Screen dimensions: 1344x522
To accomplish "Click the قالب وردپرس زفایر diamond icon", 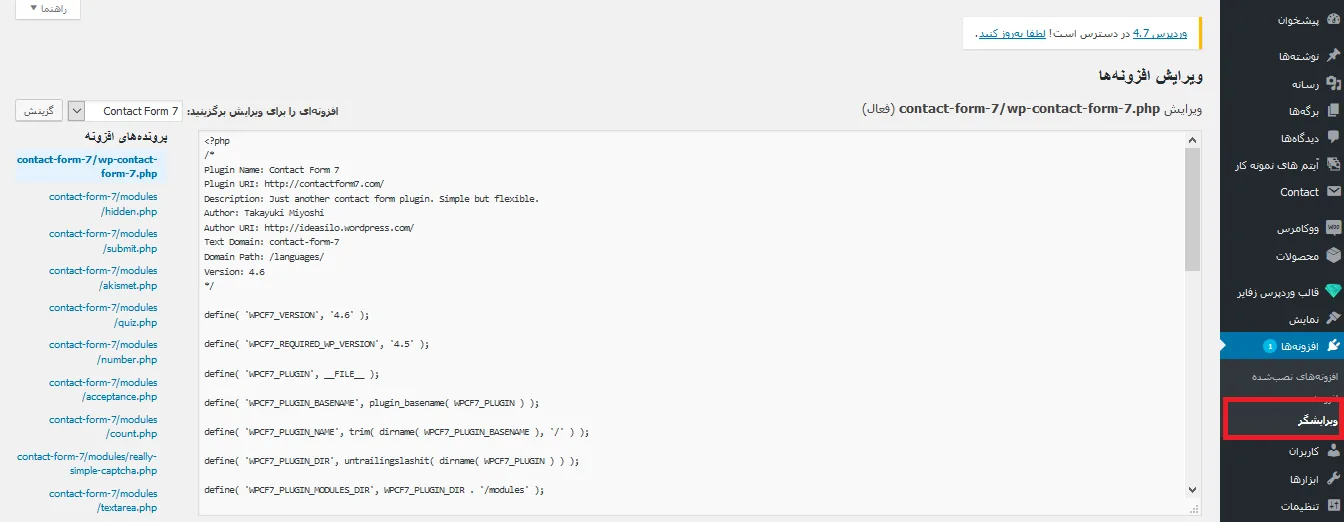I will click(1333, 292).
